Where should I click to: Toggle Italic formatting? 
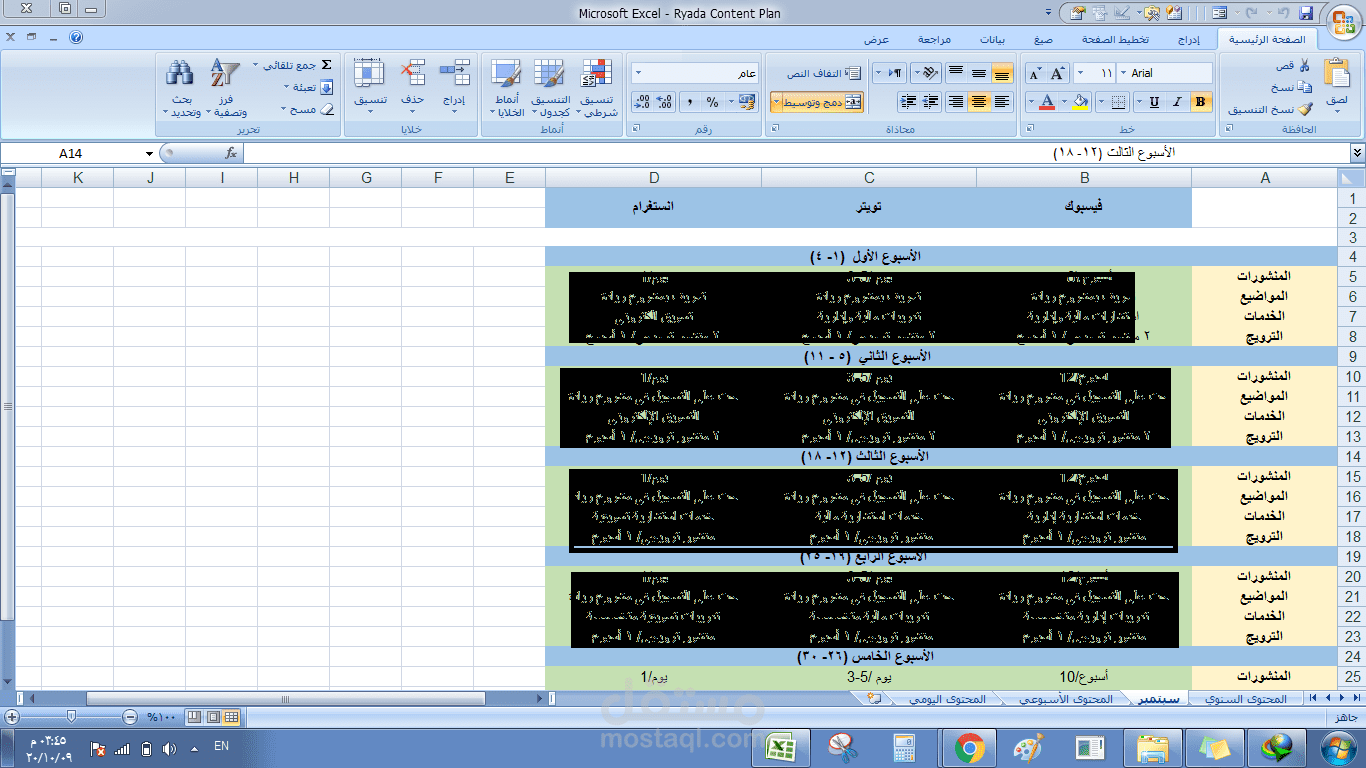pos(1178,102)
